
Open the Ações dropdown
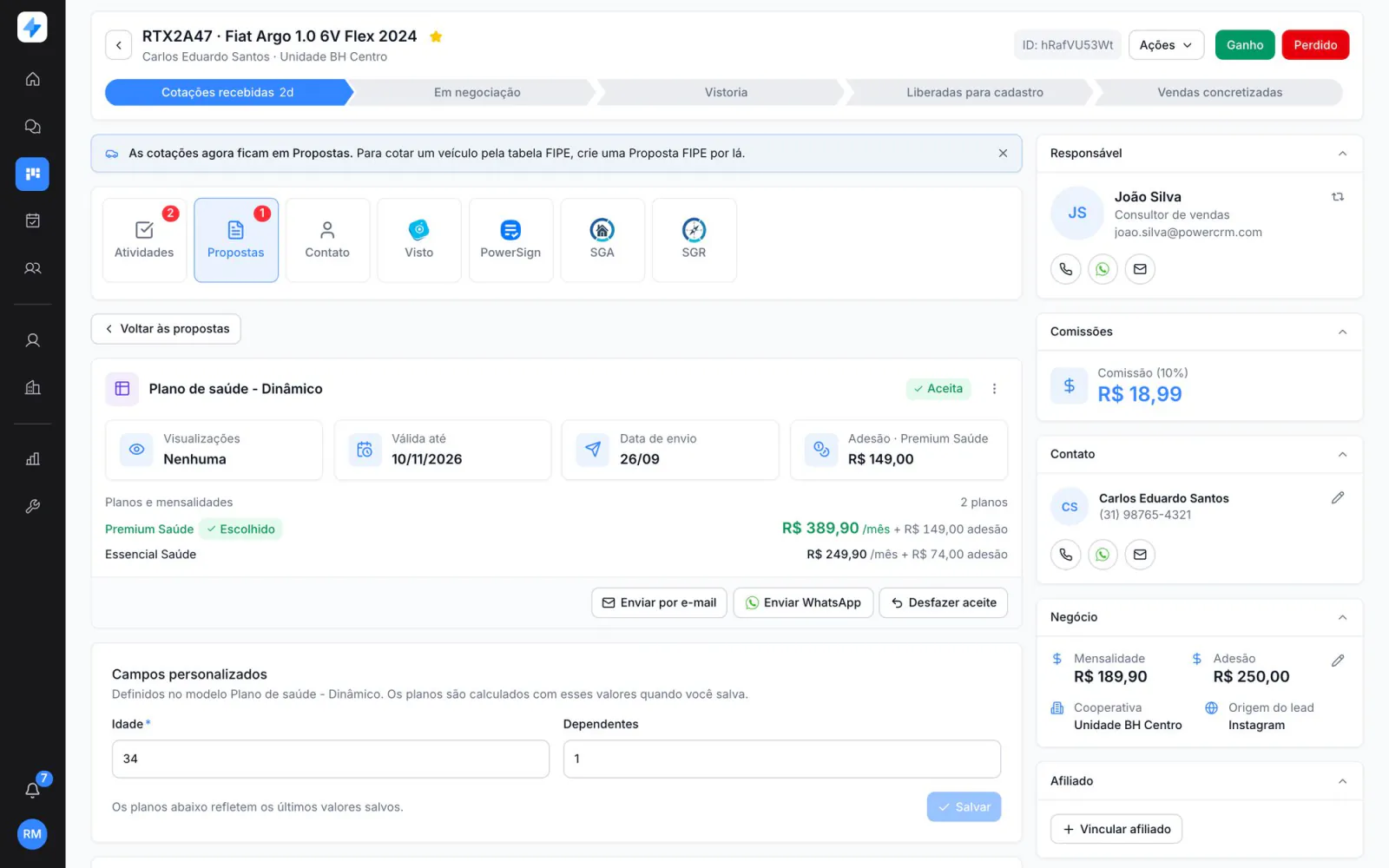pos(1166,45)
